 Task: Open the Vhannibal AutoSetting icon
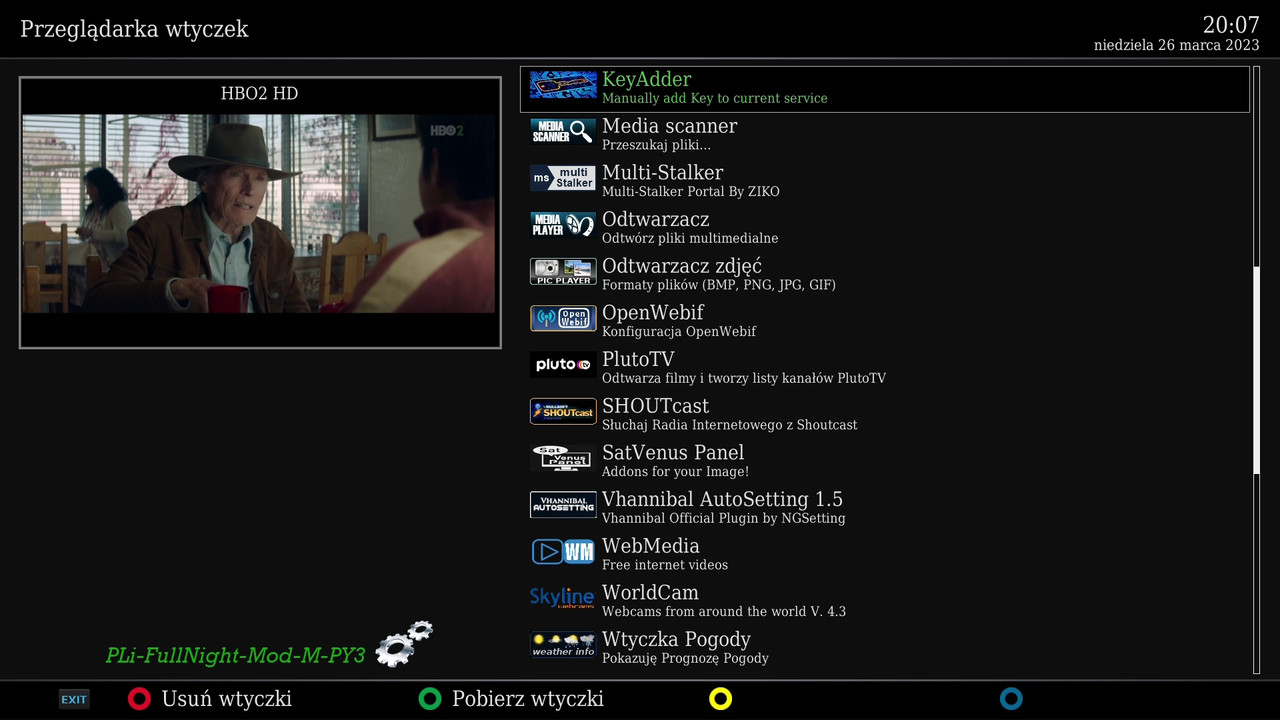[563, 505]
